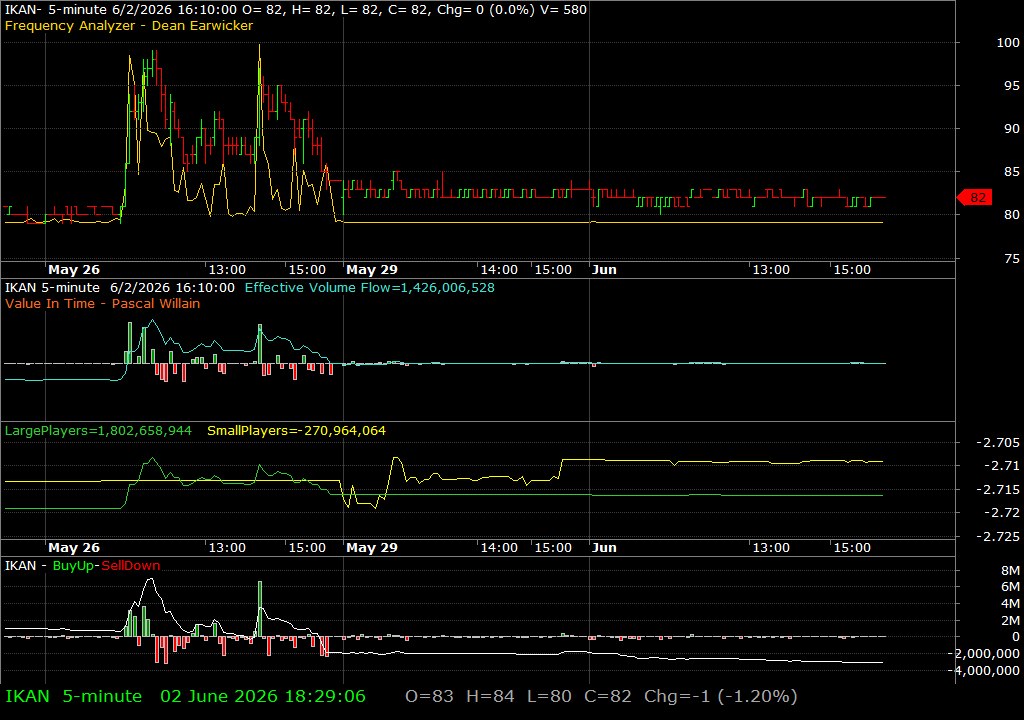The width and height of the screenshot is (1024, 720).
Task: Select the Frequency Analyzer - Dean Earwicker label
Action: tap(129, 25)
